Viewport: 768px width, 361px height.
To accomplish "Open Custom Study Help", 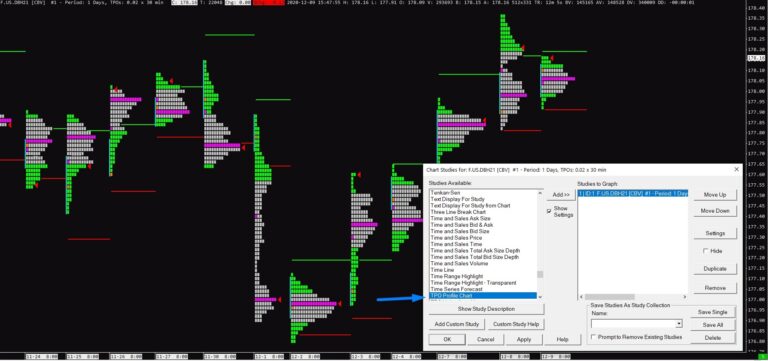I will point(516,324).
